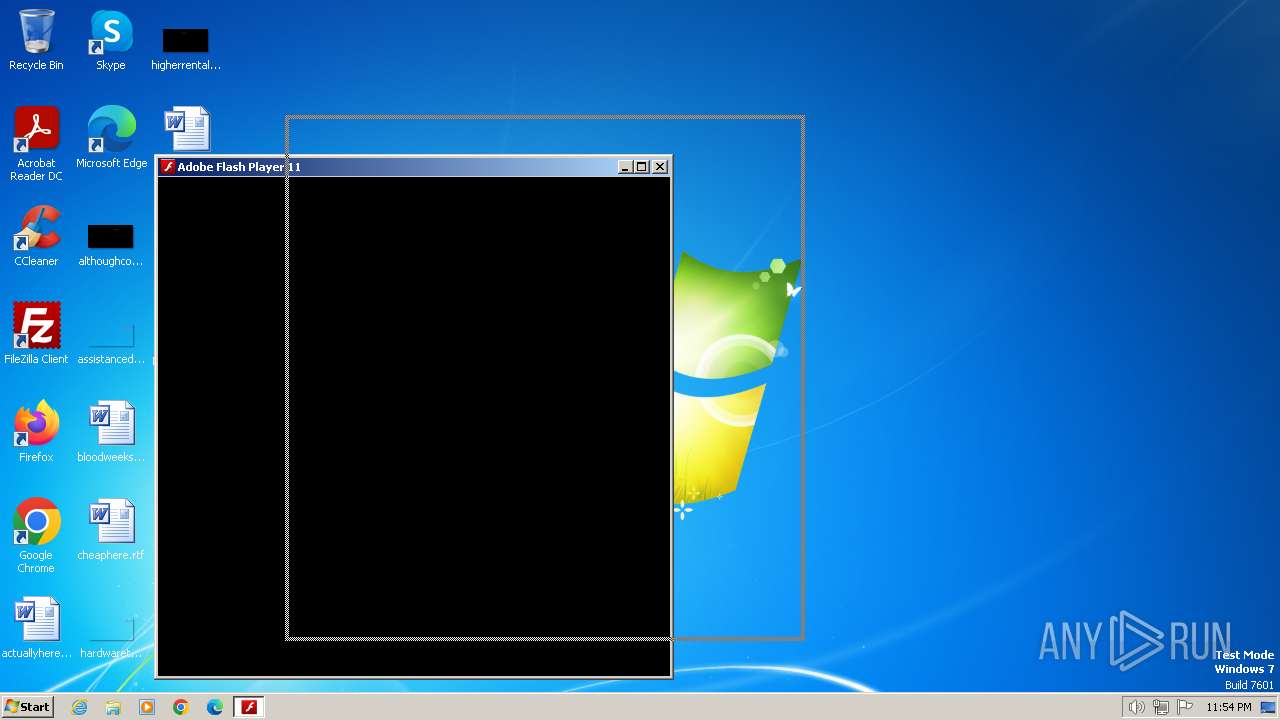Open Windows Explorer from the taskbar
1280x720 pixels.
click(113, 707)
